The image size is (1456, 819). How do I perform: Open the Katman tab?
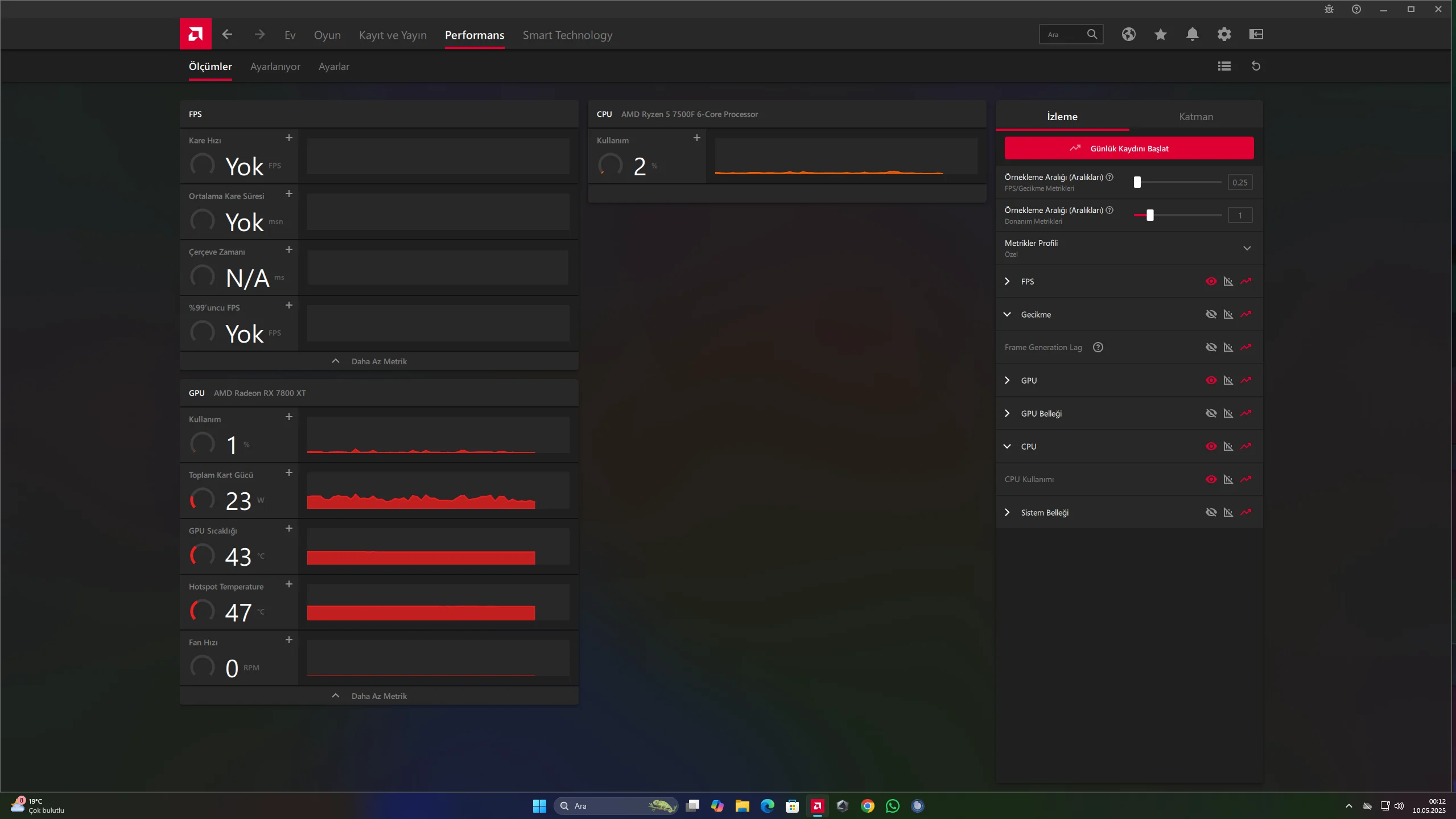[x=1195, y=117]
